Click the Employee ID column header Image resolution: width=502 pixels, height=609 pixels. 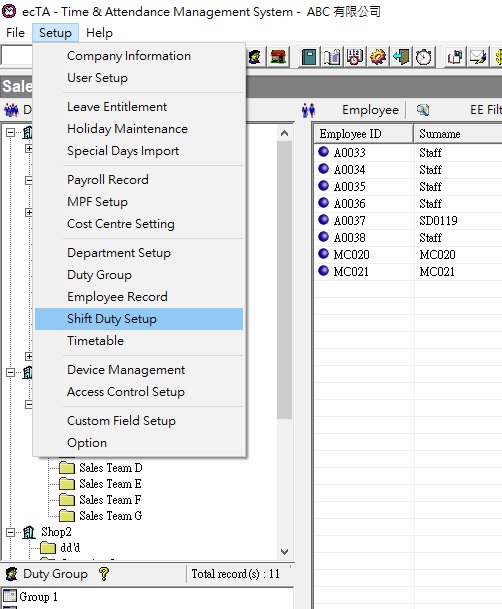pyautogui.click(x=363, y=134)
